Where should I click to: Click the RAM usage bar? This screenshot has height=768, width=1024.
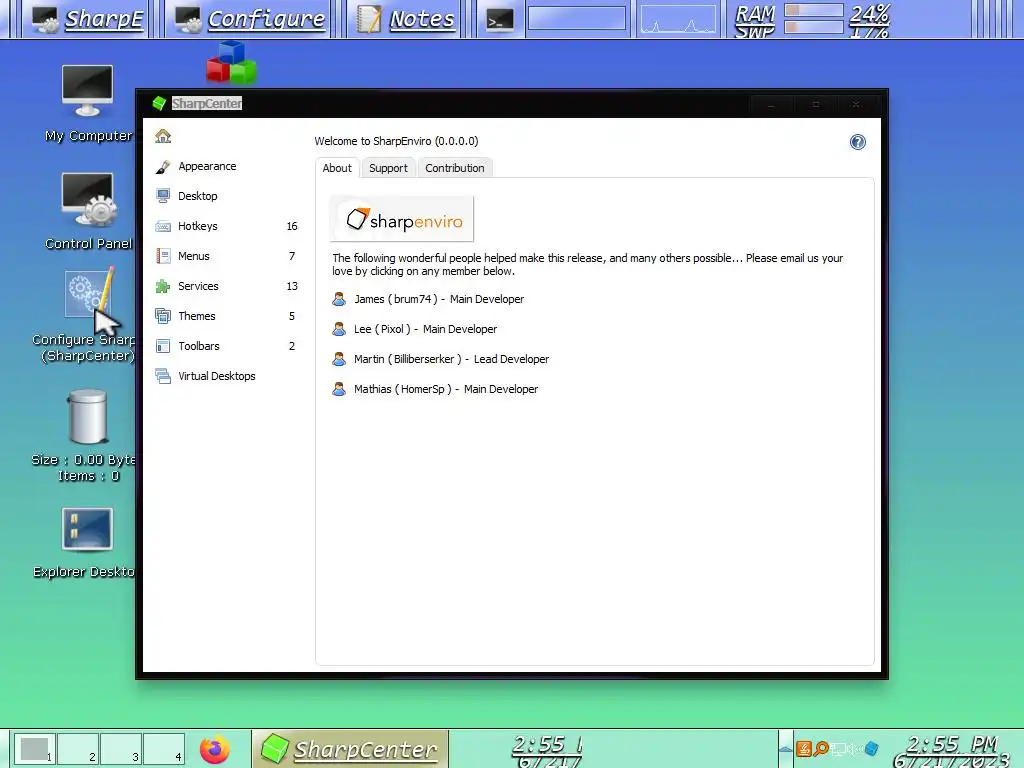pos(814,10)
